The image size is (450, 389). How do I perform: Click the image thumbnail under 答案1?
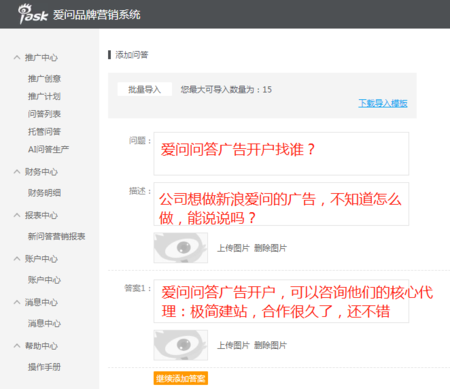click(x=181, y=345)
